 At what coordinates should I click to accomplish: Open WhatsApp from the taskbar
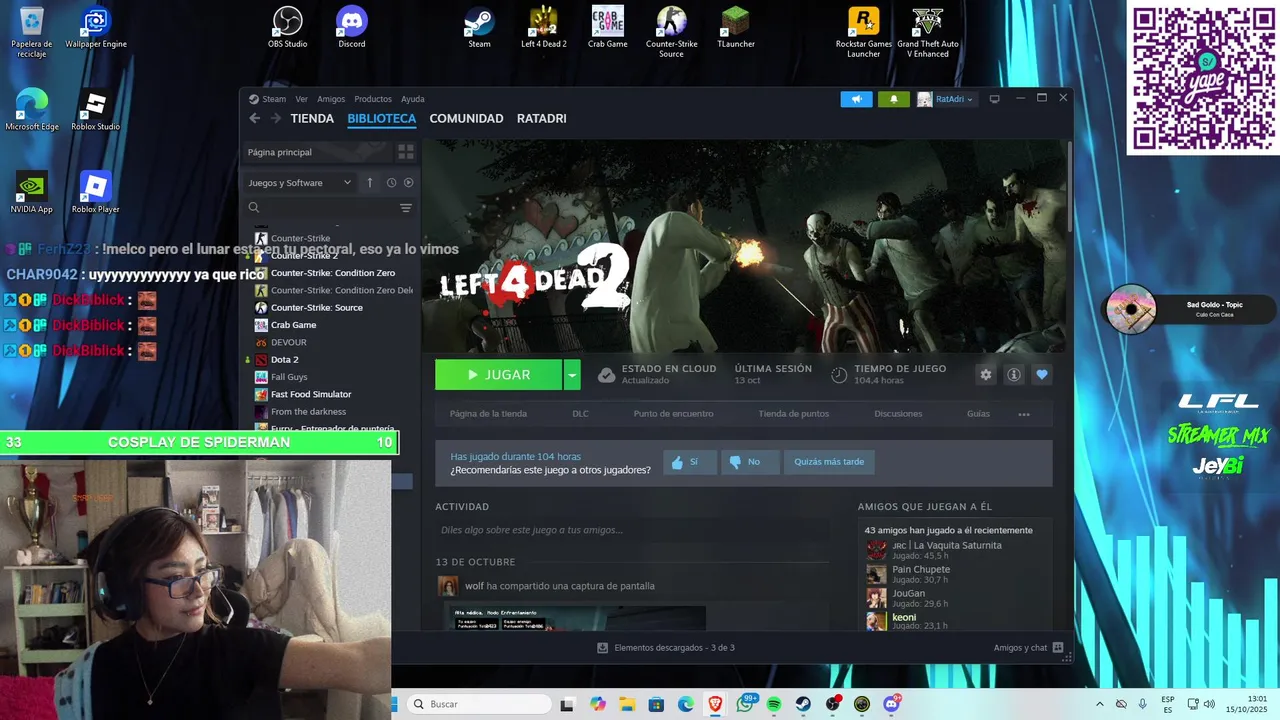745,704
